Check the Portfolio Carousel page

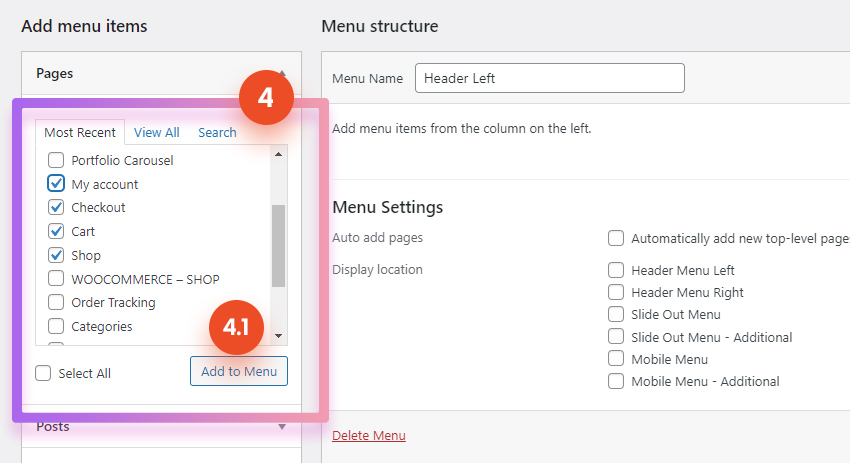click(56, 160)
